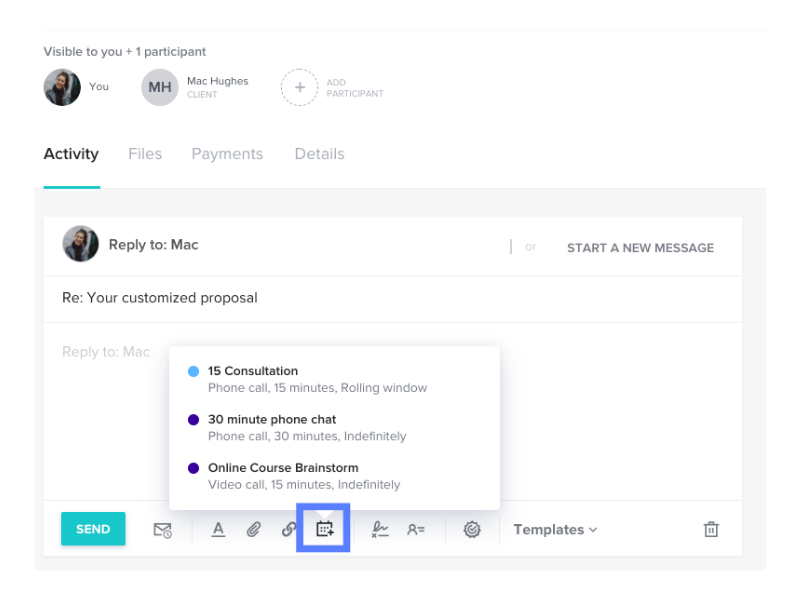
Task: Click the subject line field
Action: click(393, 298)
